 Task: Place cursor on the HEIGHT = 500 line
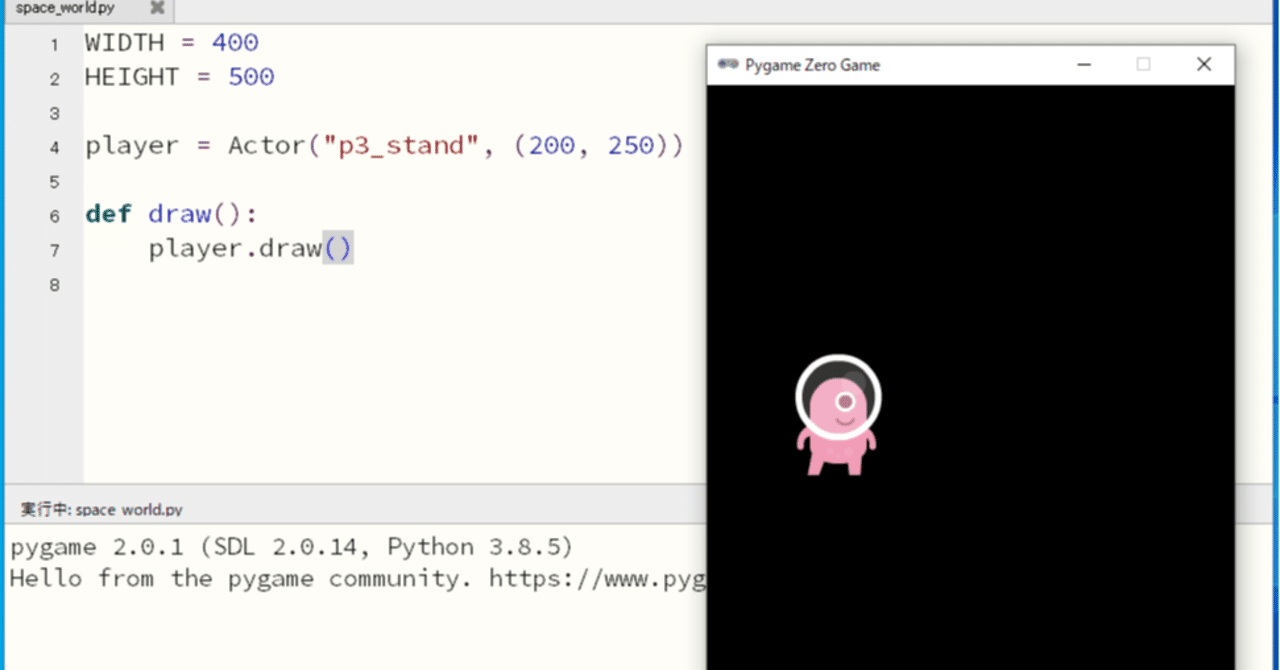click(180, 77)
